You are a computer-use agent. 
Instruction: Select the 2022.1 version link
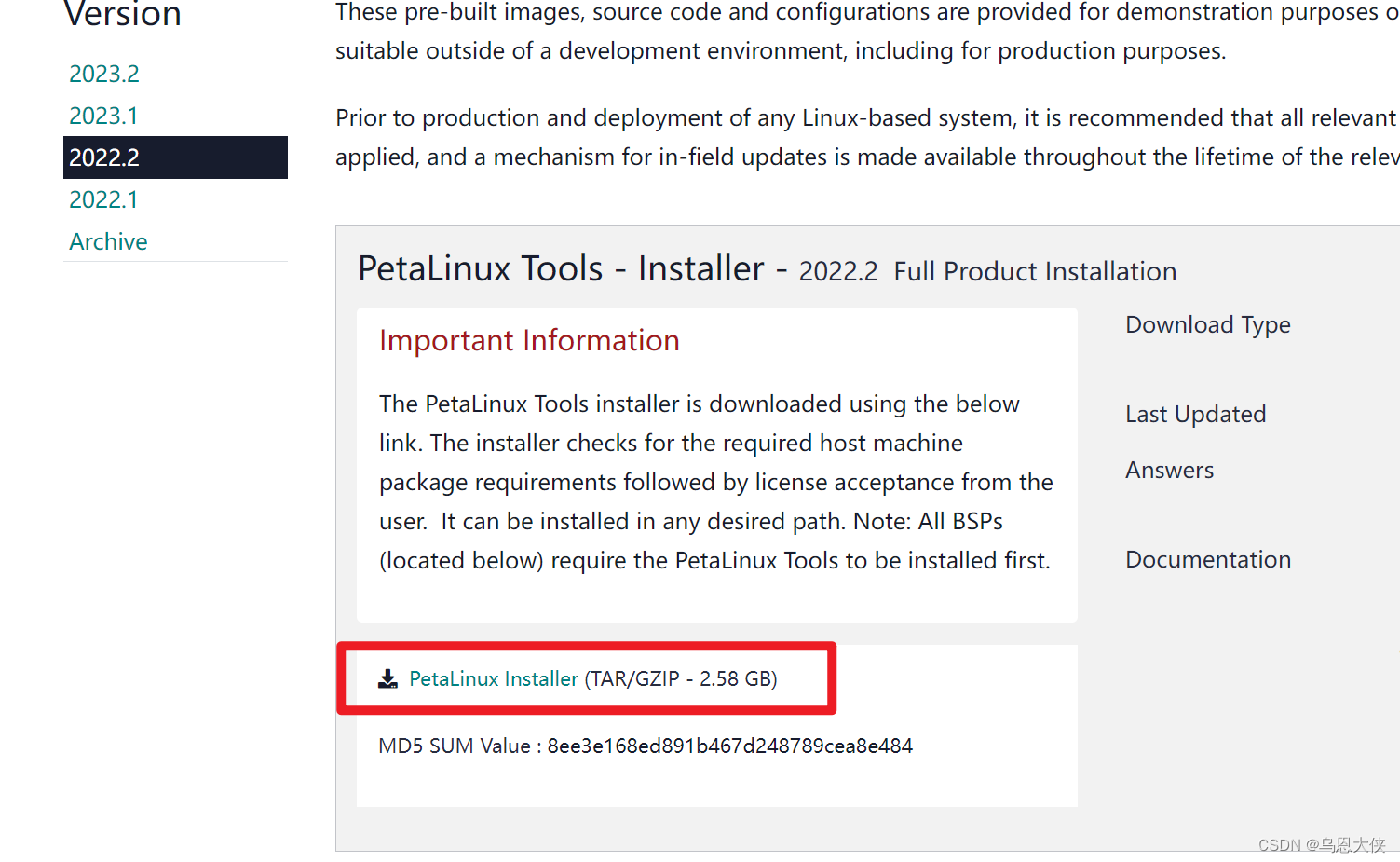pos(103,199)
